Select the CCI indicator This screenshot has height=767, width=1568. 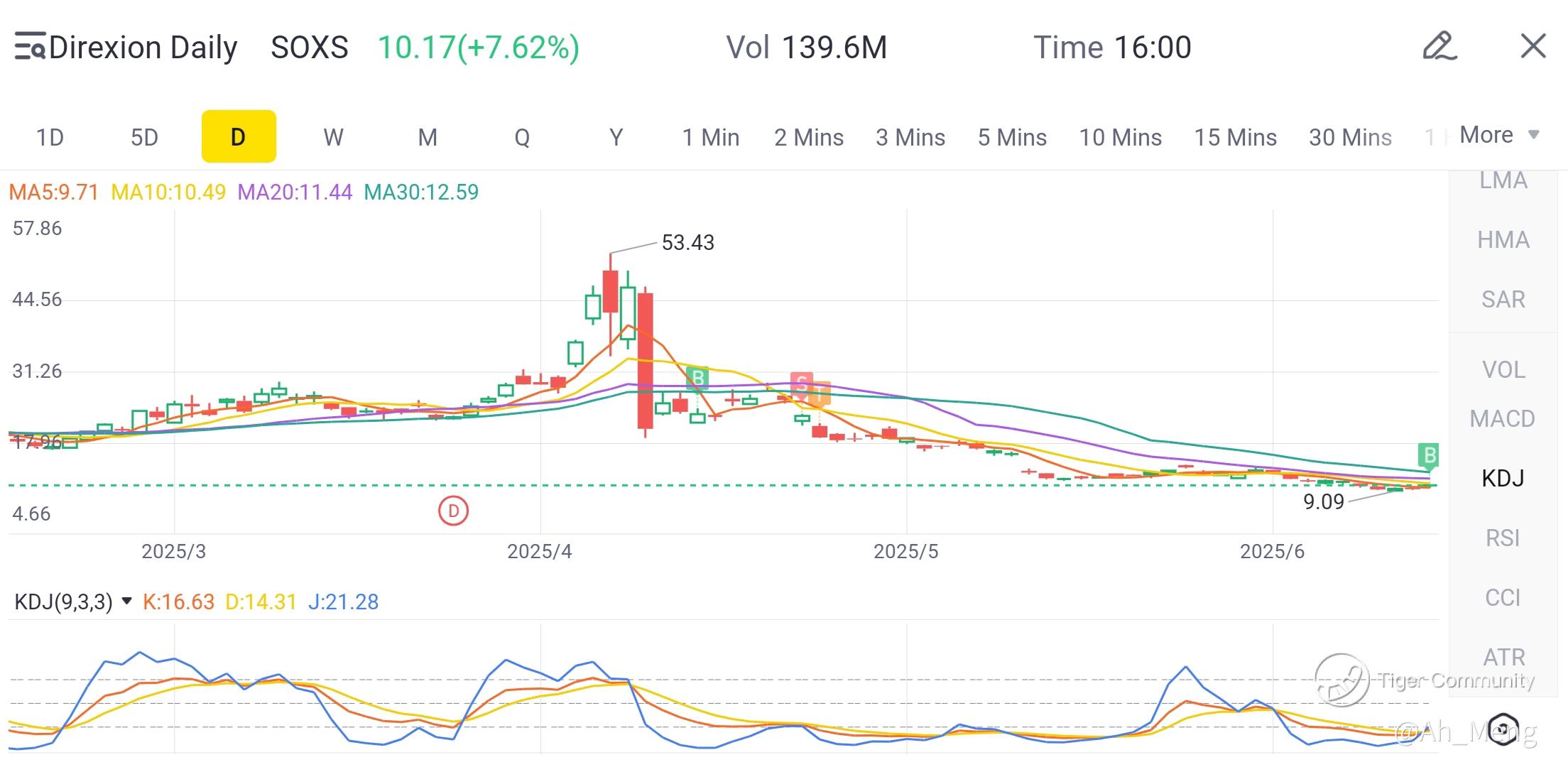click(x=1503, y=598)
